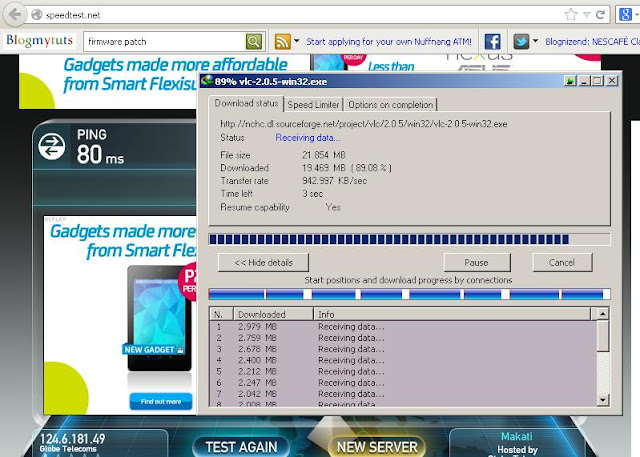Click the orange RSS feed icon

[x=282, y=42]
